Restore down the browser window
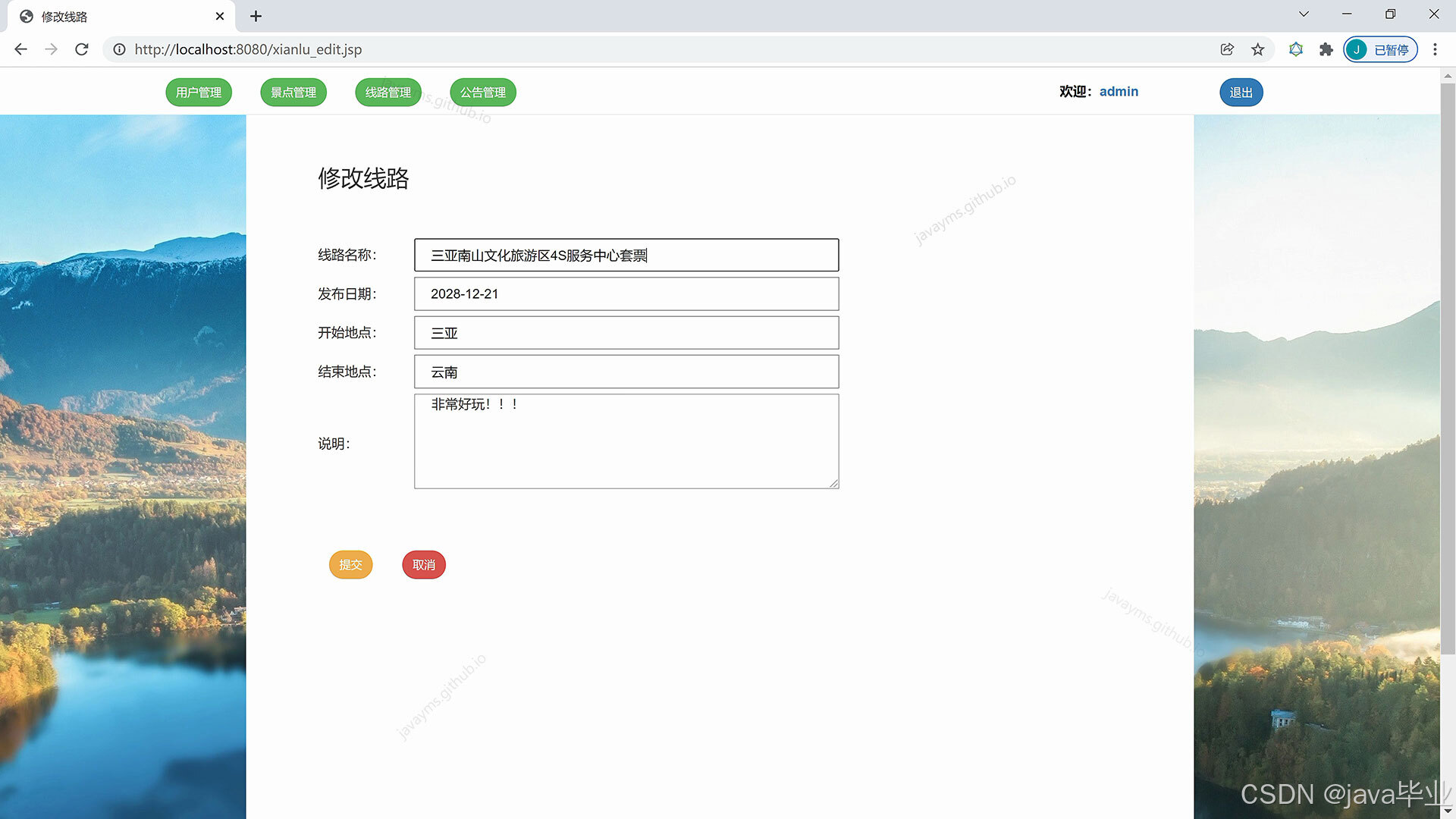 pos(1390,14)
